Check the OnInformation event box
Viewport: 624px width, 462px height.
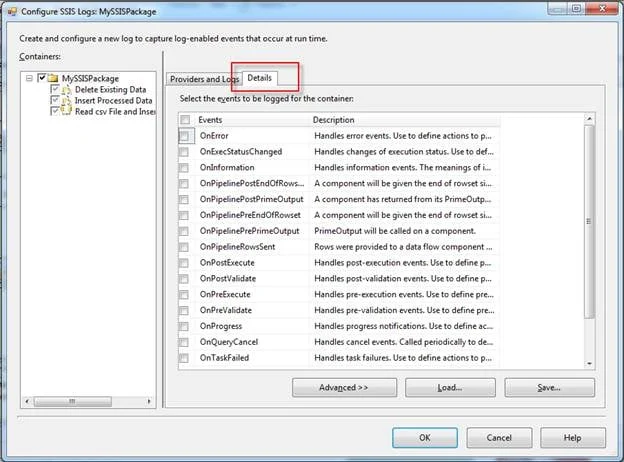184,168
